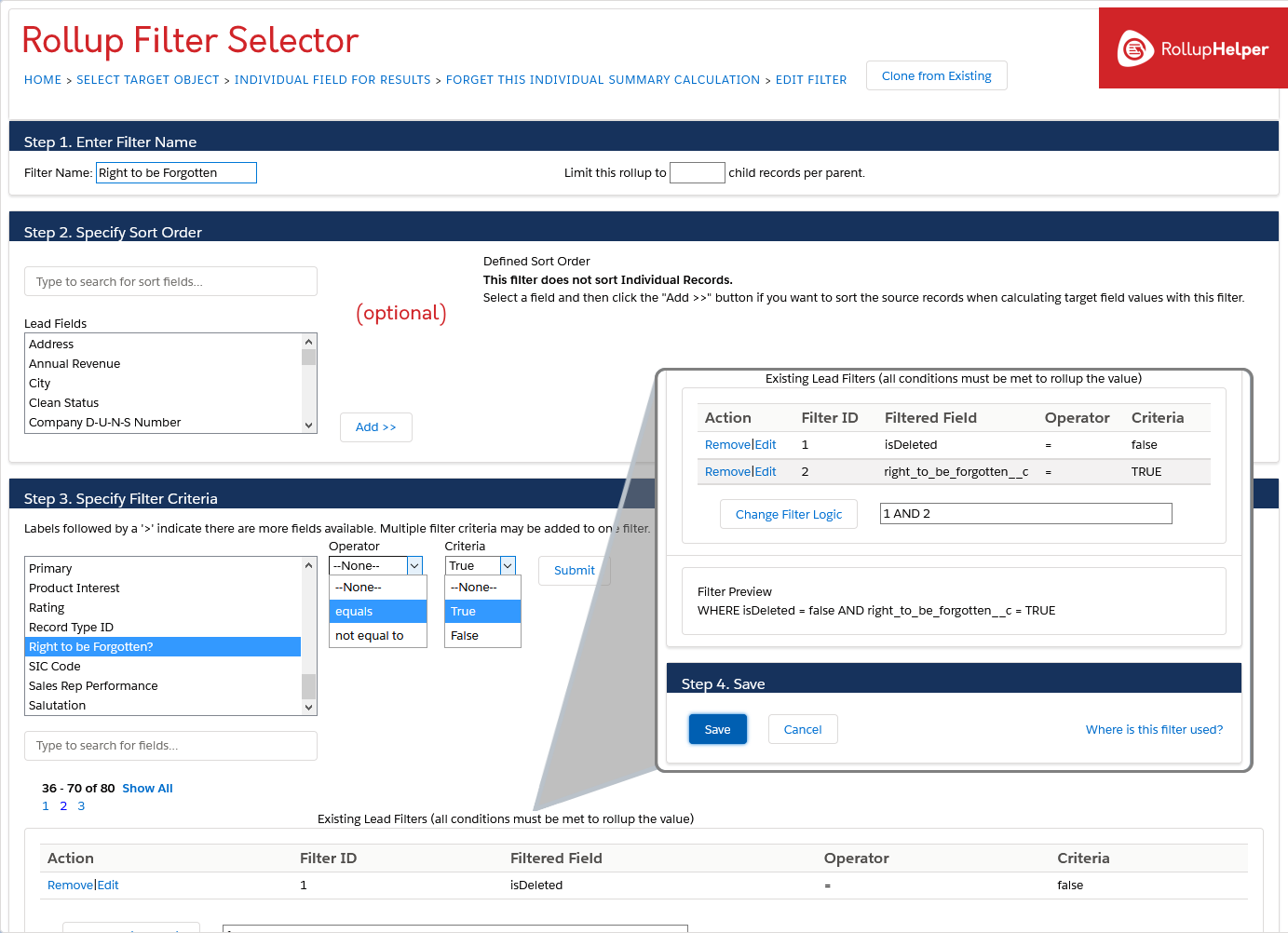The height and width of the screenshot is (933, 1288).
Task: Select Address in Lead Fields list
Action: [164, 345]
